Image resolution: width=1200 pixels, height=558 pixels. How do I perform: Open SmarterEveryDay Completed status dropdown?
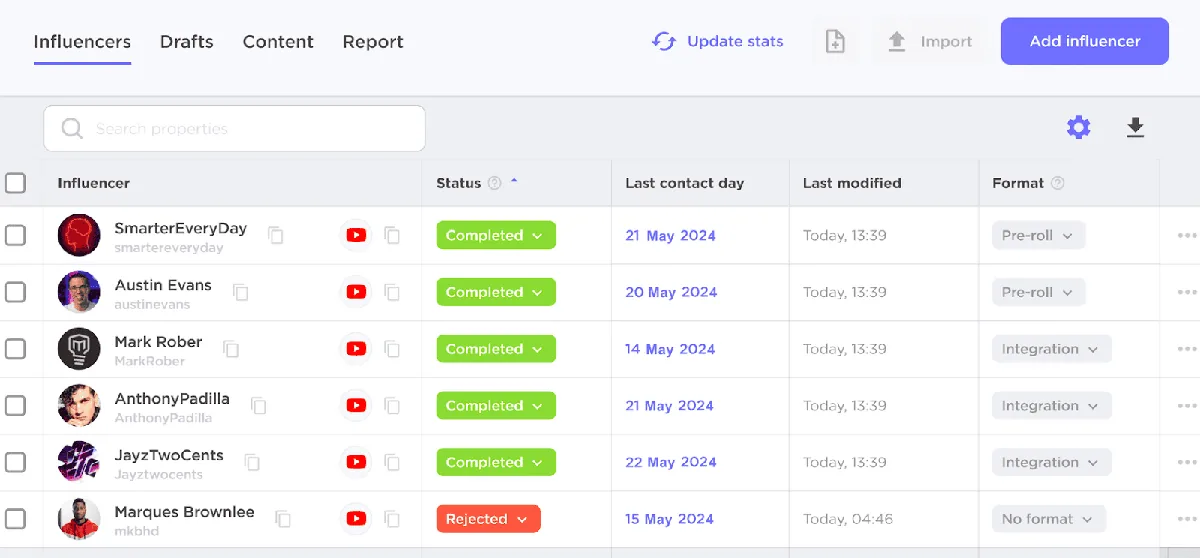click(496, 235)
